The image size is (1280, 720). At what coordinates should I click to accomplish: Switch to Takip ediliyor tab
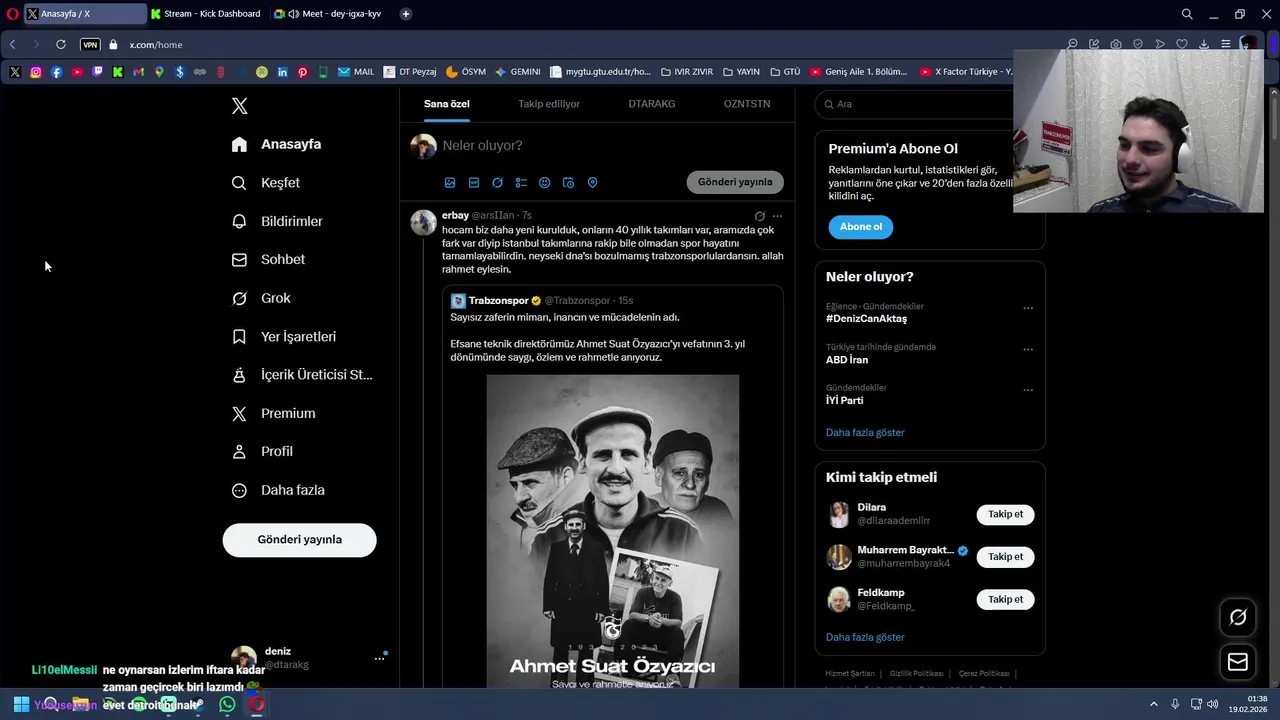coord(549,104)
